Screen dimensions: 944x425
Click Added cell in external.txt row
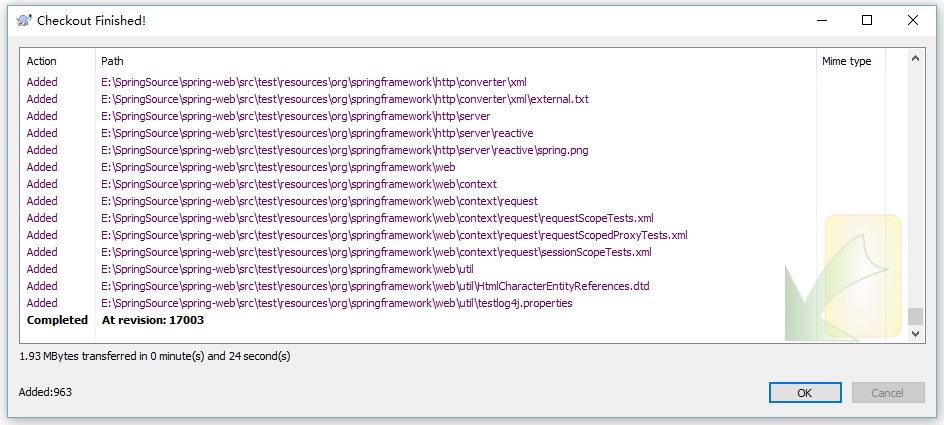[x=42, y=99]
